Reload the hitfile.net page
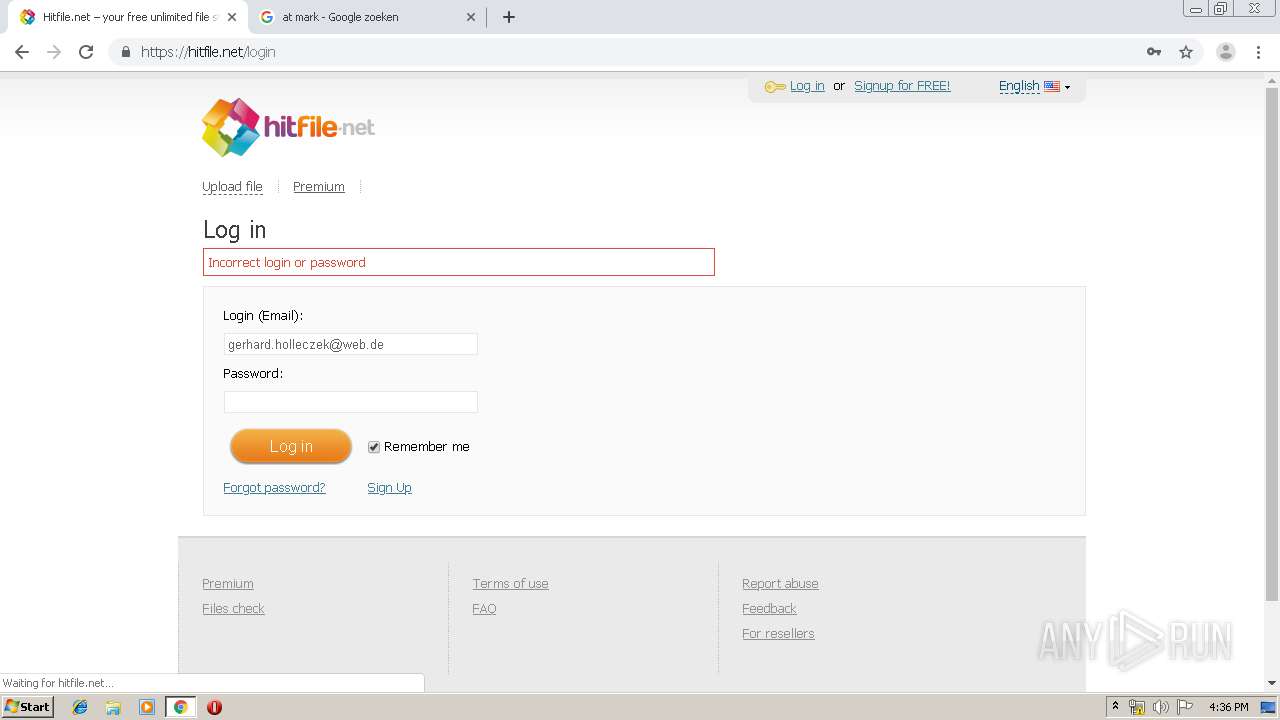The width and height of the screenshot is (1280, 720). click(86, 52)
